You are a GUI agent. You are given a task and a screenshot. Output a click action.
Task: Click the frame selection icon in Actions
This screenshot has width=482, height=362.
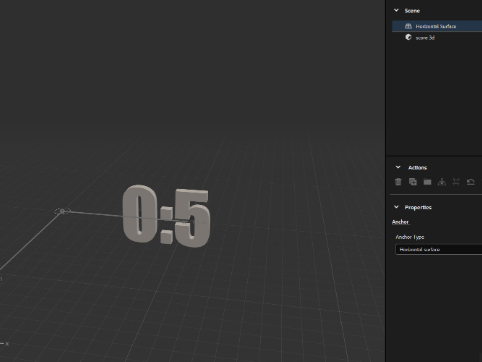(x=456, y=182)
